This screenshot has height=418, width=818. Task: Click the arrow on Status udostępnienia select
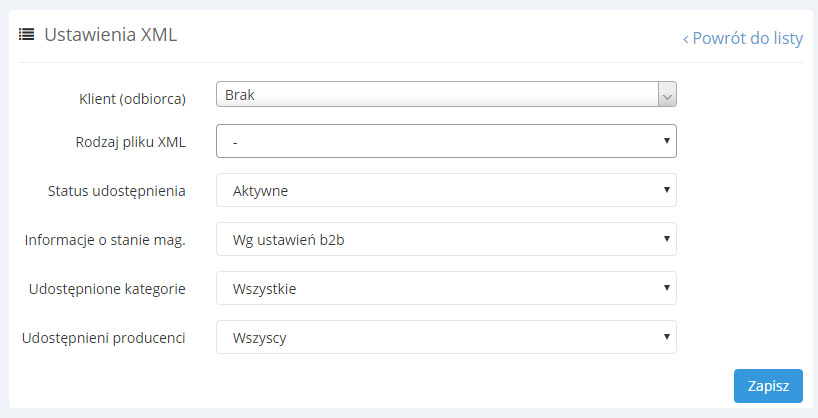pos(666,190)
